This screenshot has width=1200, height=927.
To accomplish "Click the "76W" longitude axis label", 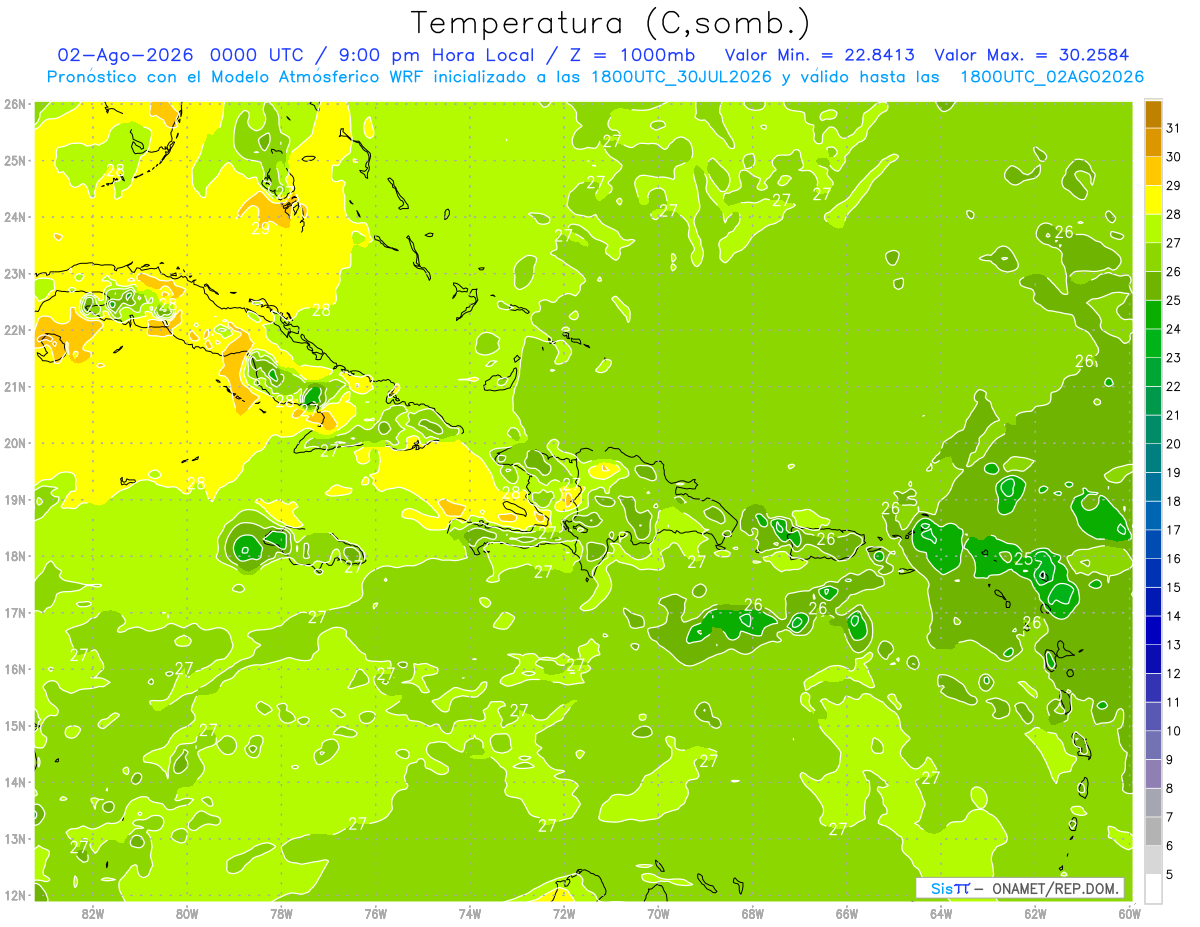I will [376, 913].
